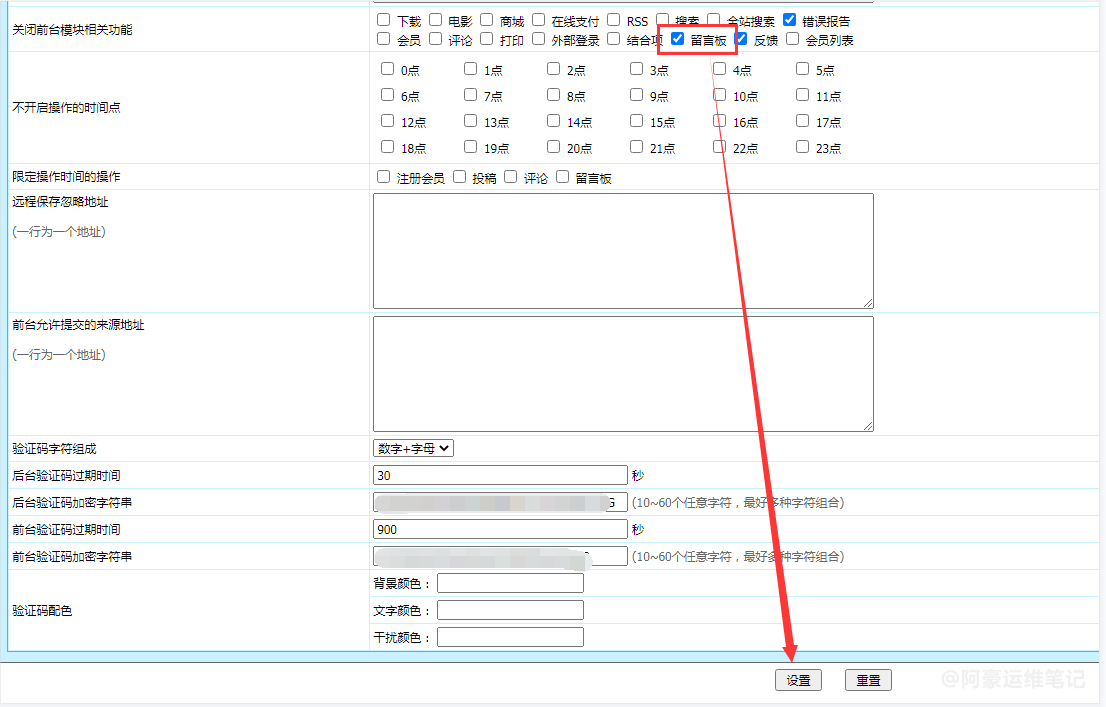Open the 验证码字符组成 dropdown

click(x=413, y=448)
